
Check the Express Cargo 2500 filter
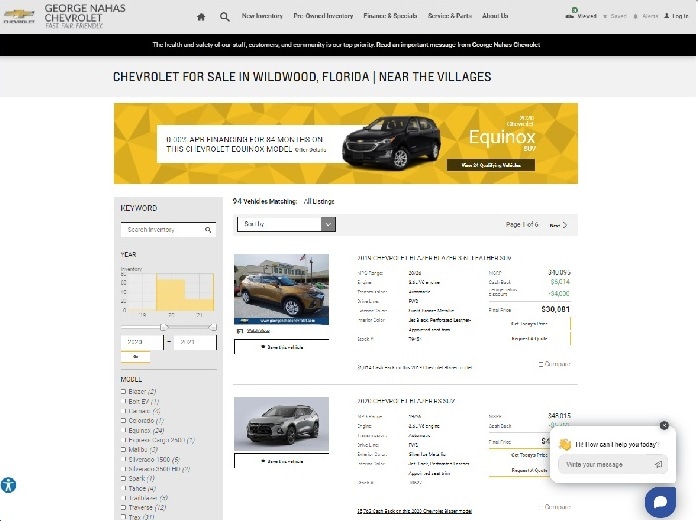(123, 440)
